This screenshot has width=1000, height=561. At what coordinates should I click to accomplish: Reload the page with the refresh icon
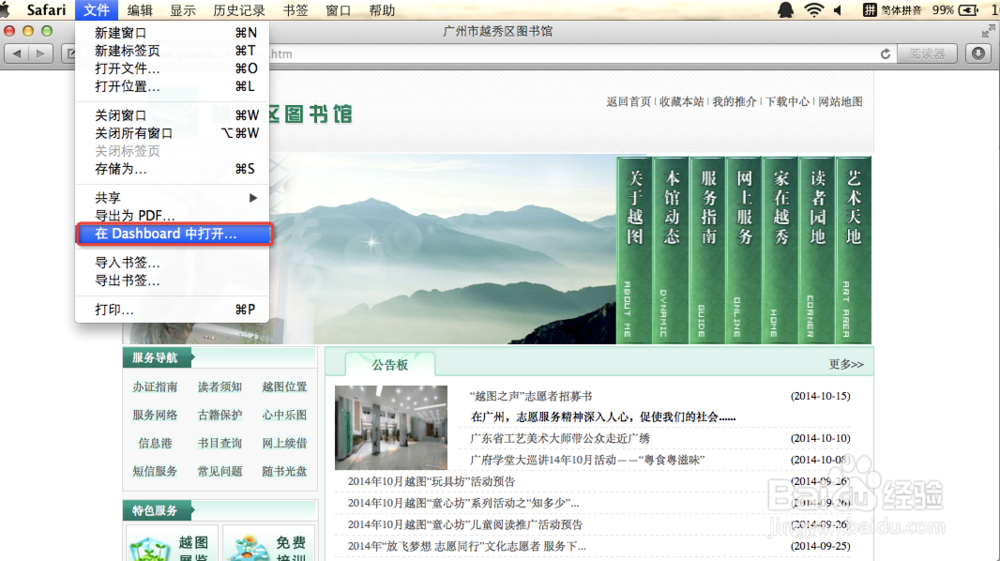point(885,54)
